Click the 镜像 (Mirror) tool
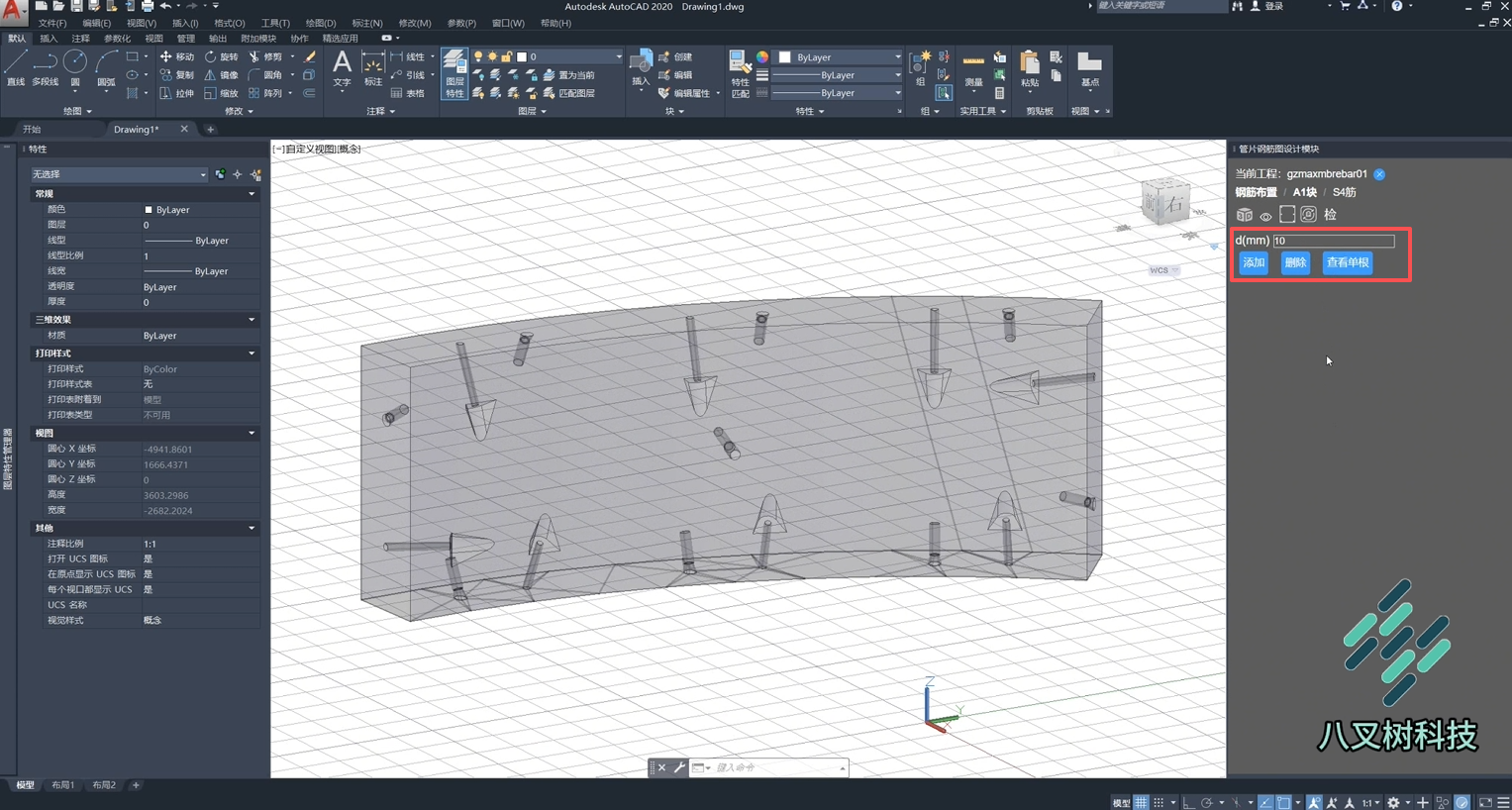Viewport: 1512px width, 810px height. click(221, 74)
